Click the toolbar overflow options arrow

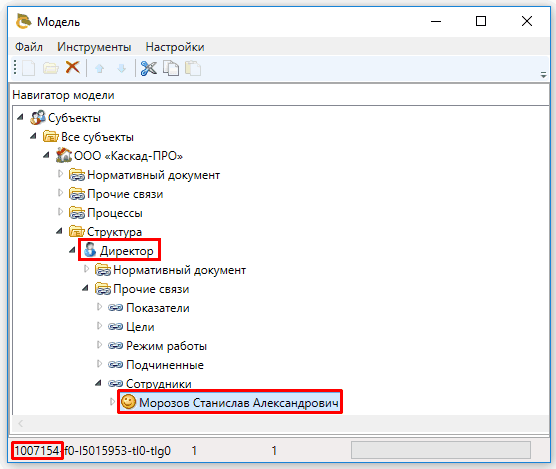[x=543, y=75]
